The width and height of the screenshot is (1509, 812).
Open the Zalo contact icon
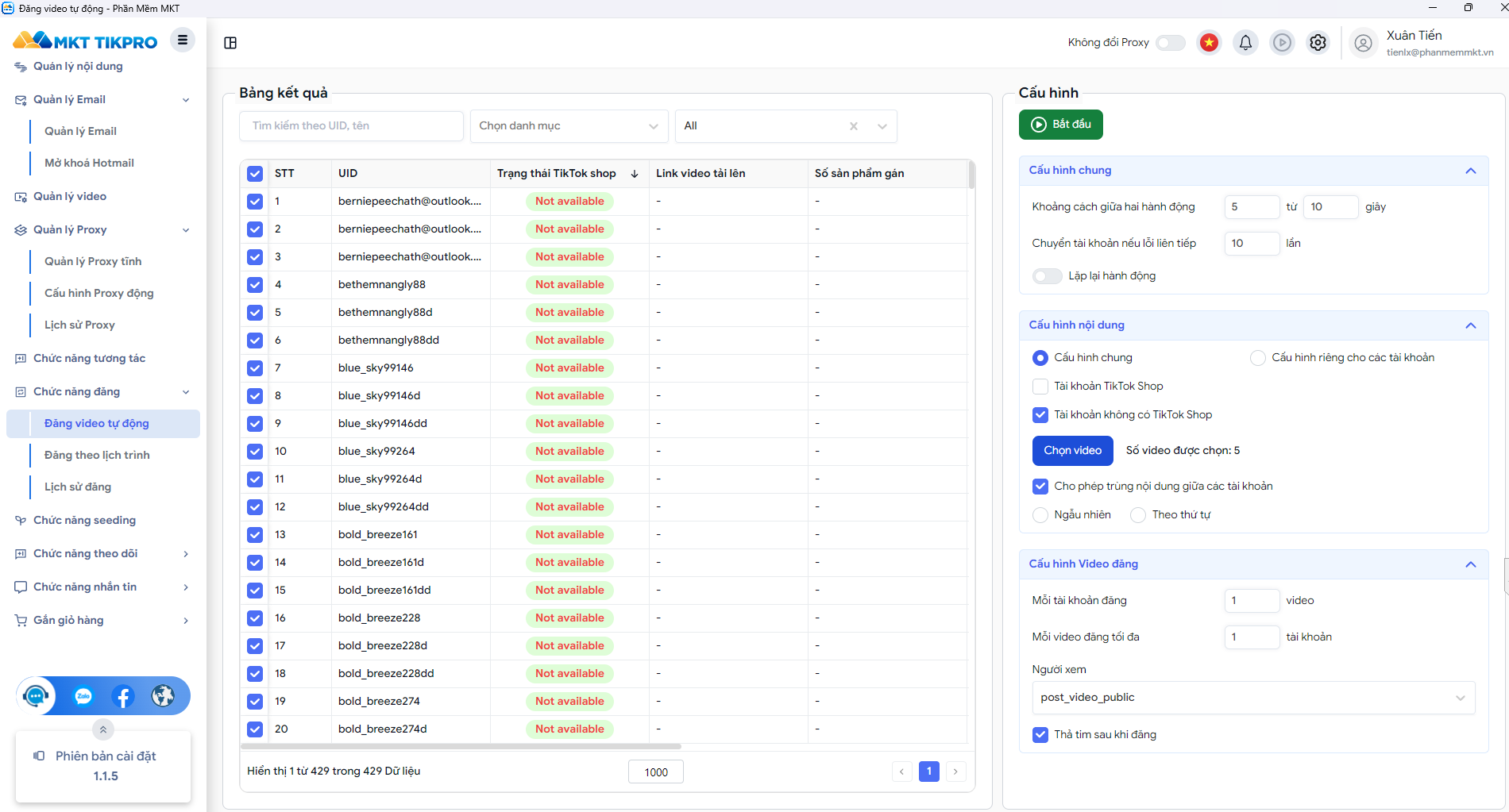click(x=83, y=696)
